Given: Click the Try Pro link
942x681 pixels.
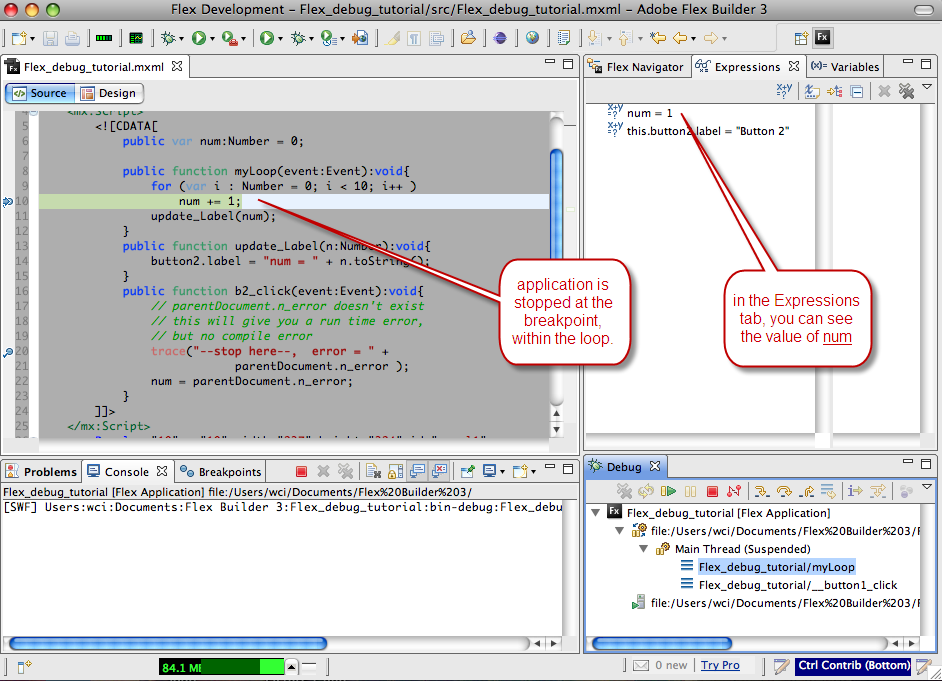Looking at the screenshot, I should (x=720, y=665).
